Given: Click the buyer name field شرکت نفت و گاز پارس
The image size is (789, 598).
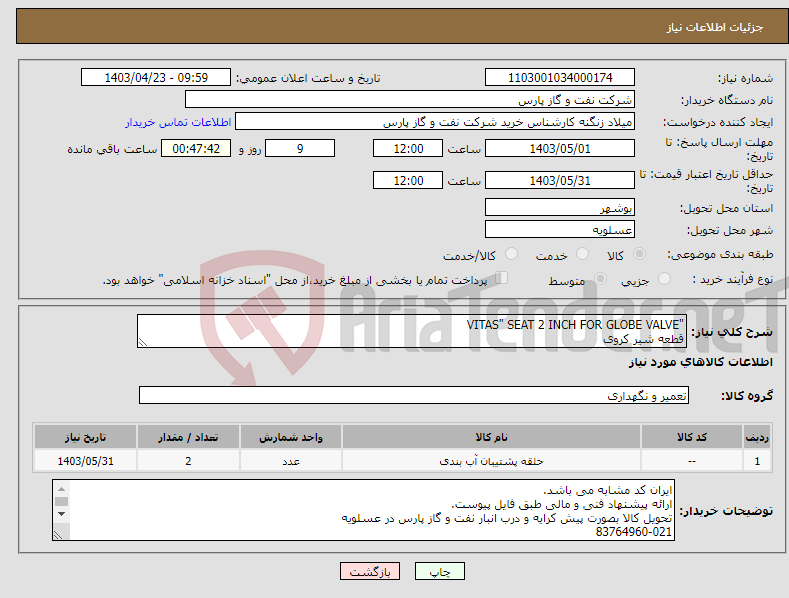Looking at the screenshot, I should pos(410,99).
